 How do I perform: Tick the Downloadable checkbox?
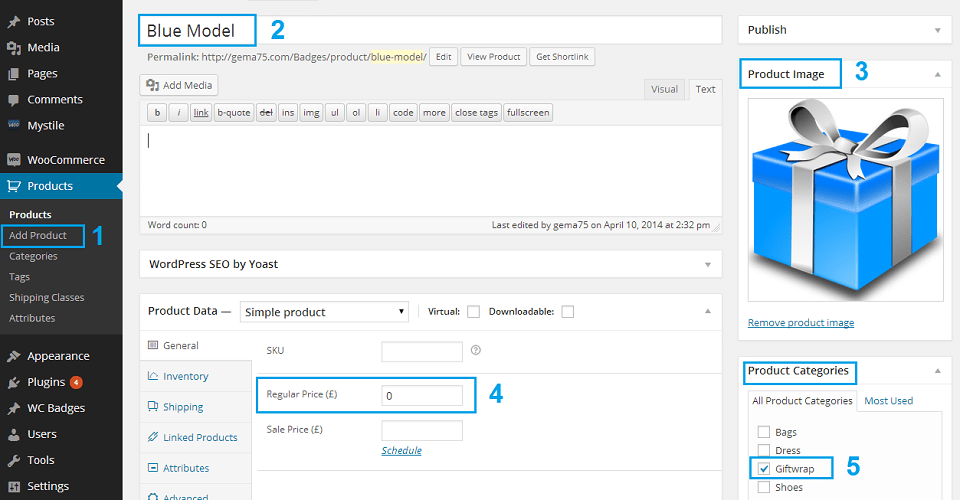pyautogui.click(x=568, y=312)
